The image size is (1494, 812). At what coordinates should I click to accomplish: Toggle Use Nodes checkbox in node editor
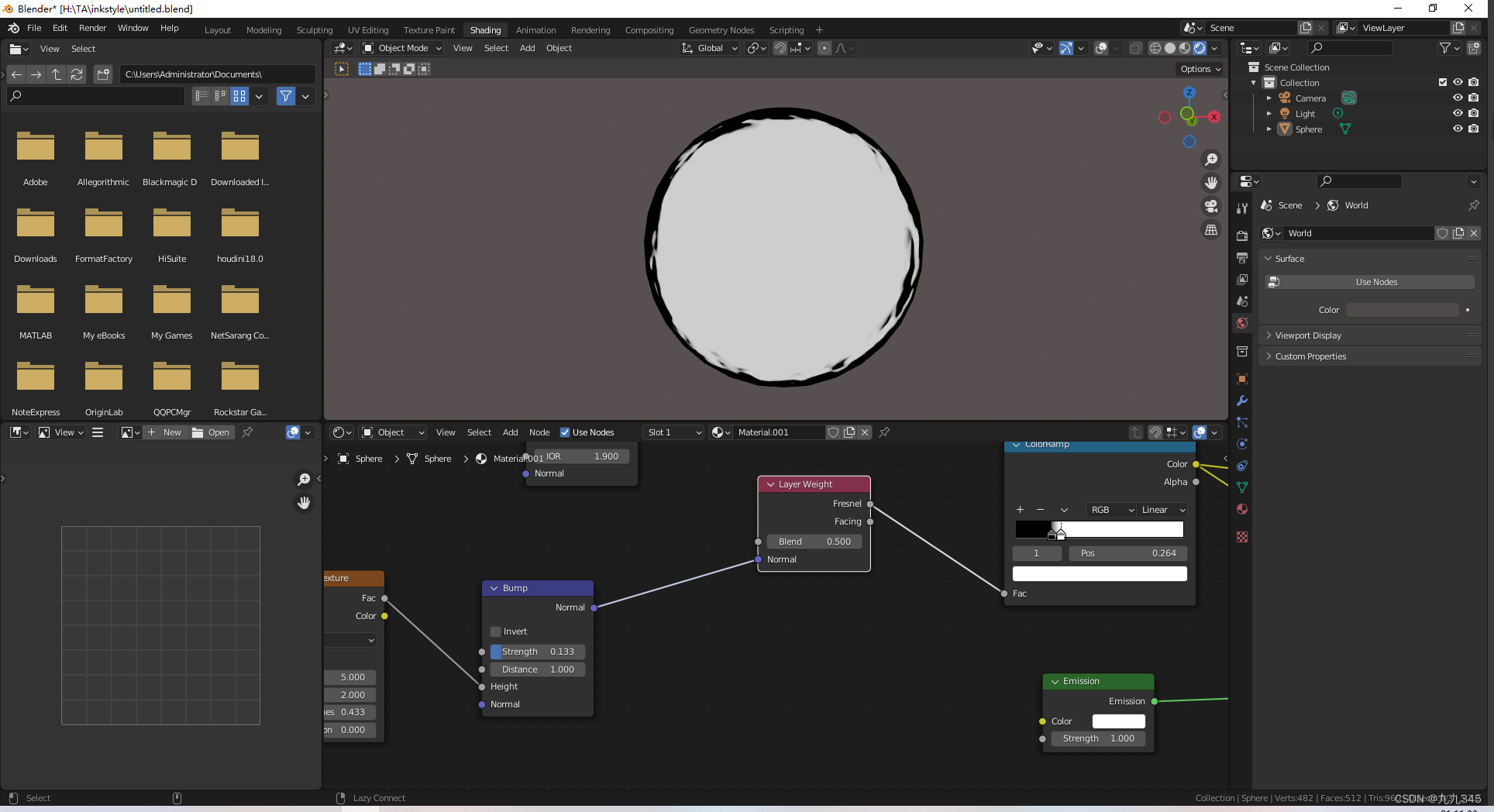[x=565, y=432]
